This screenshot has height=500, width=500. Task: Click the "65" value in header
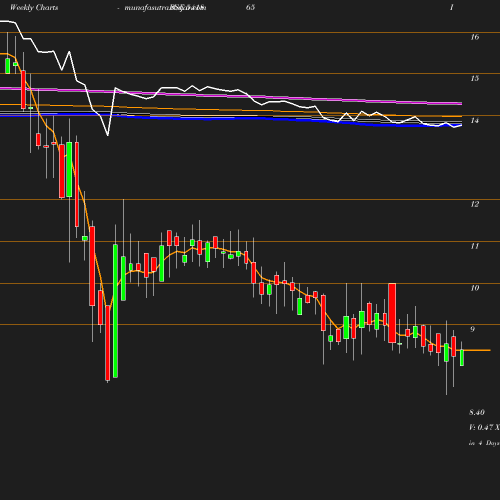tap(250, 7)
